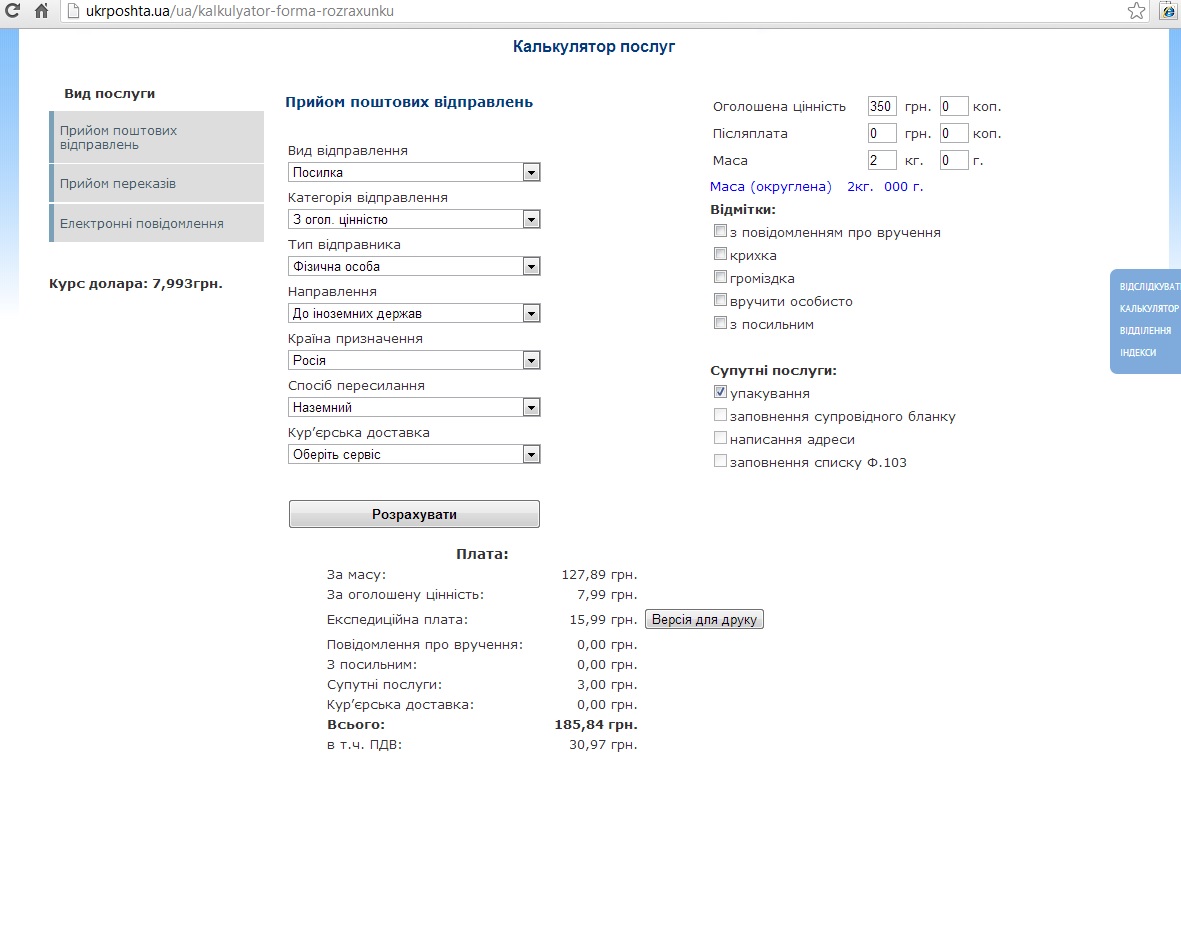The image size is (1181, 941).
Task: Tick the громіздка checkbox
Action: pyautogui.click(x=720, y=276)
